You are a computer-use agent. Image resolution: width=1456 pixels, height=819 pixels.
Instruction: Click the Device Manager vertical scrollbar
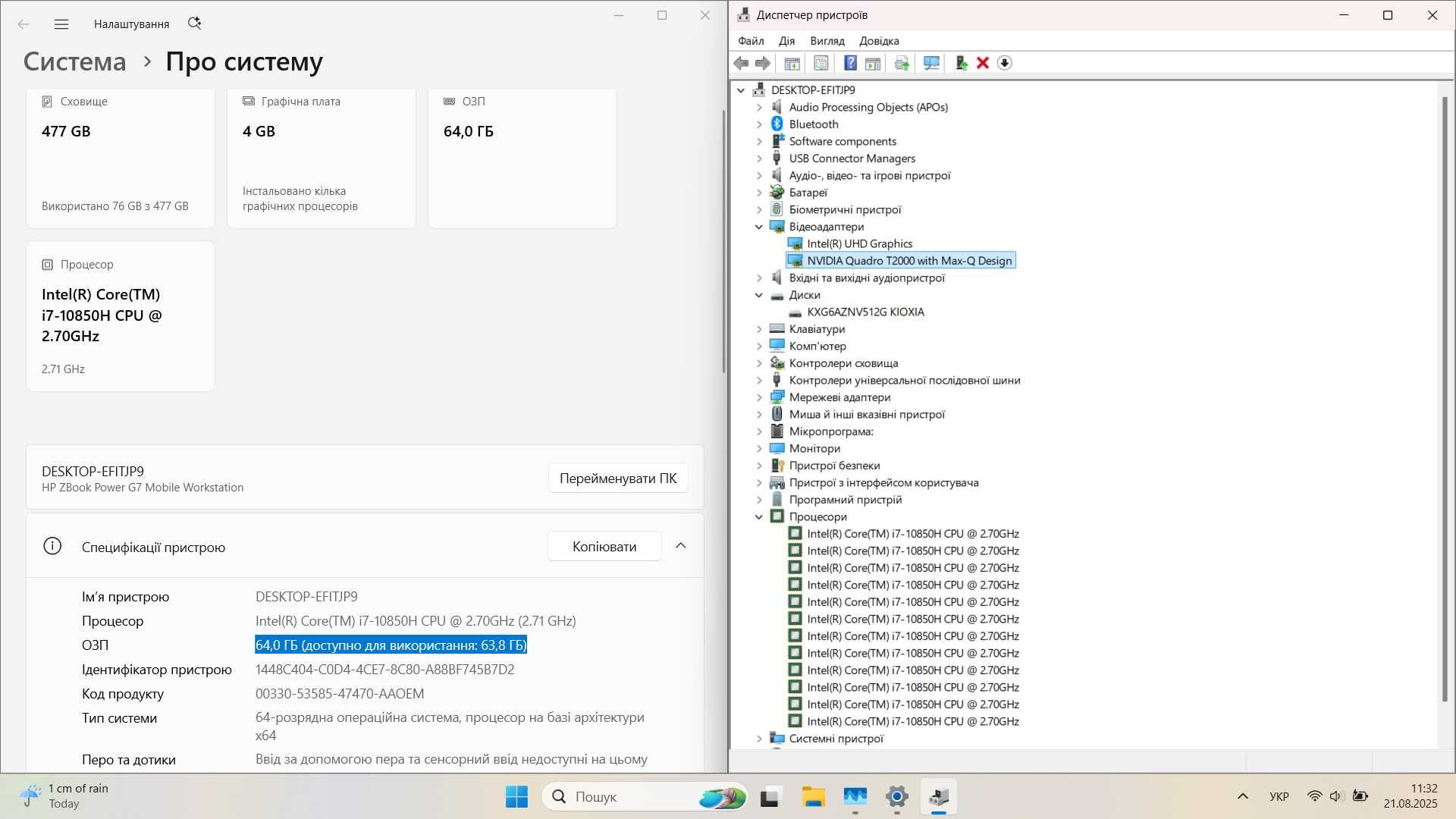pos(1445,399)
